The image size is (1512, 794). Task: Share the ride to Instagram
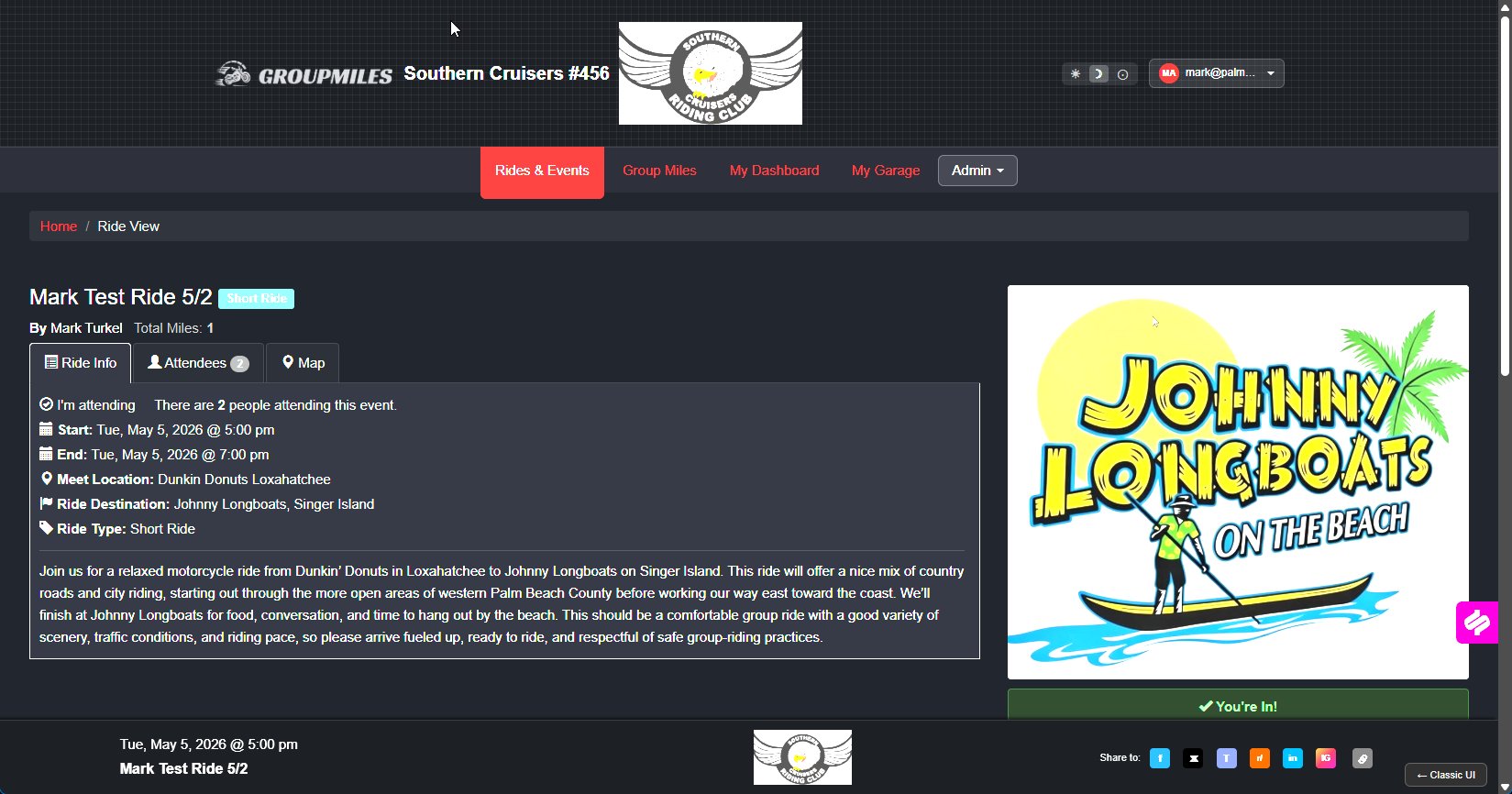1326,758
